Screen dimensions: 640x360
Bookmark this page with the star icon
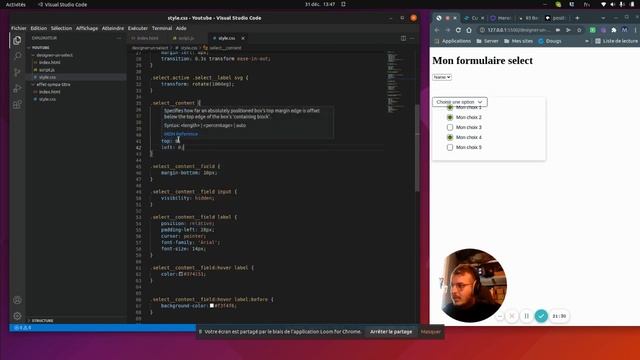tap(579, 30)
